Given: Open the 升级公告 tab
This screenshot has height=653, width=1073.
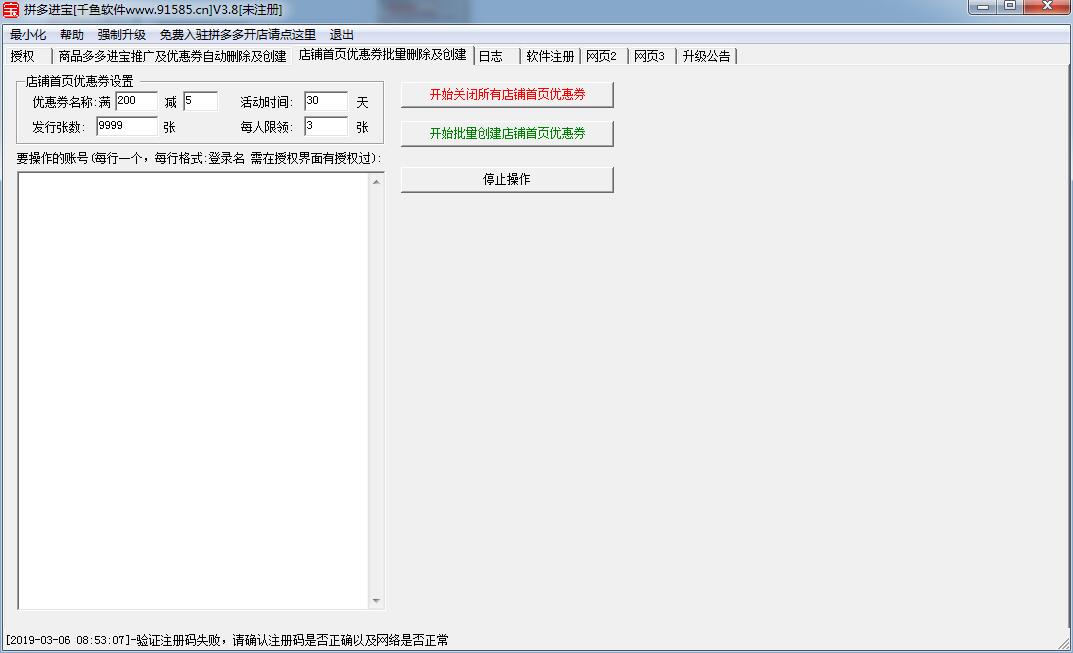Looking at the screenshot, I should coord(706,55).
